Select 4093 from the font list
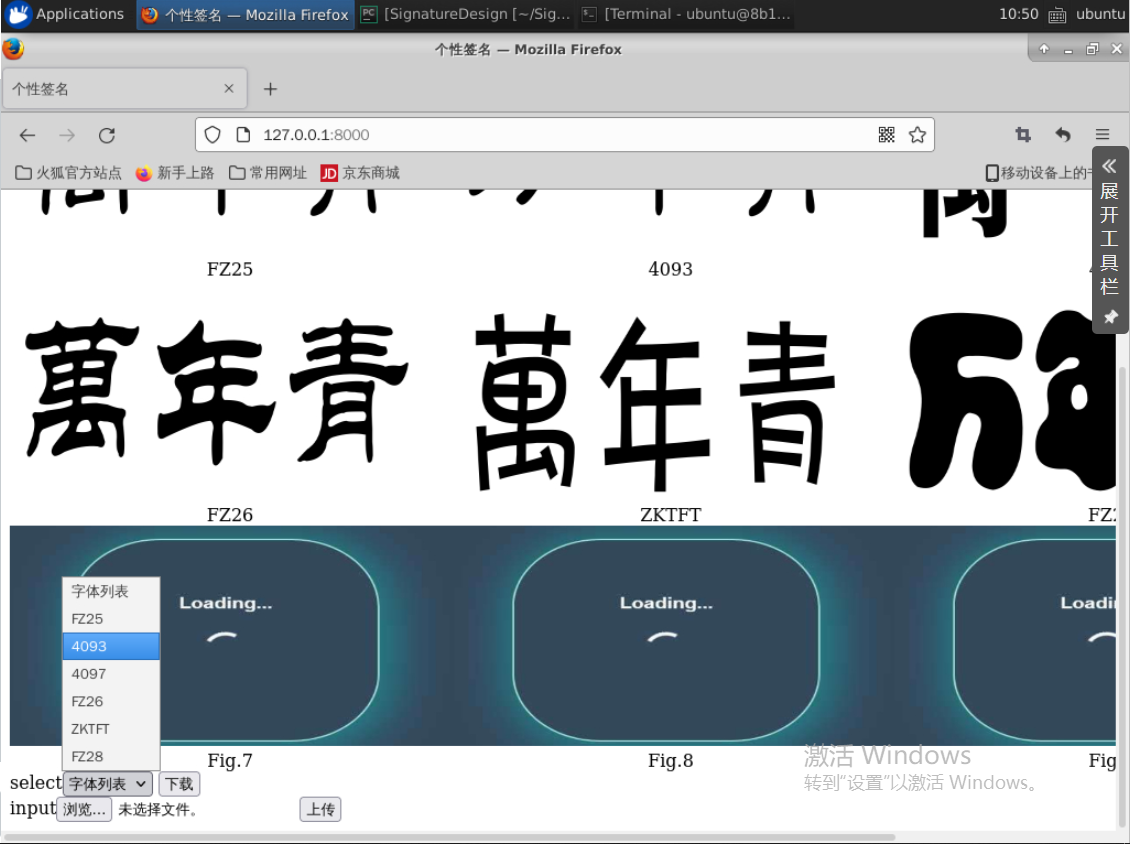Image resolution: width=1130 pixels, height=844 pixels. [110, 646]
